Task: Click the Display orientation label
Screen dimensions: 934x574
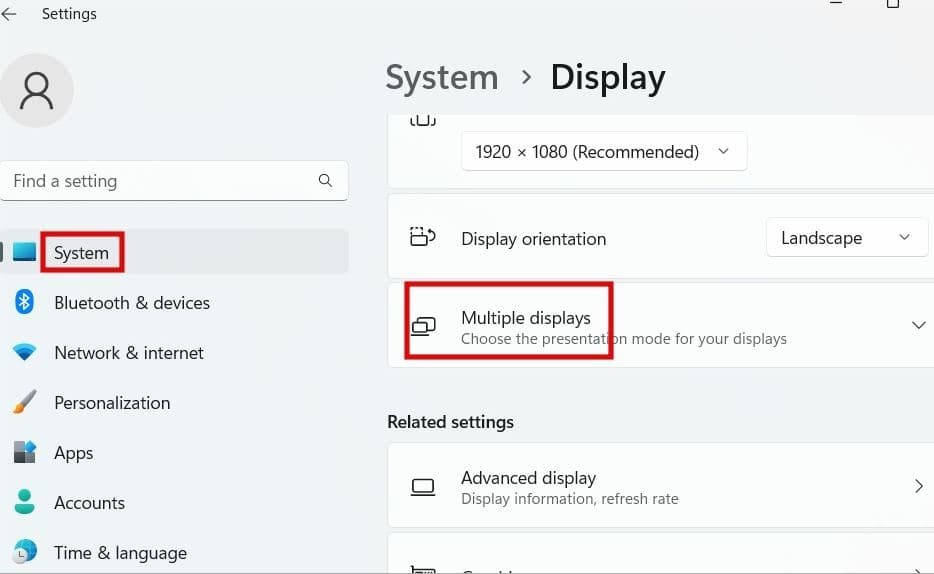Action: [534, 239]
